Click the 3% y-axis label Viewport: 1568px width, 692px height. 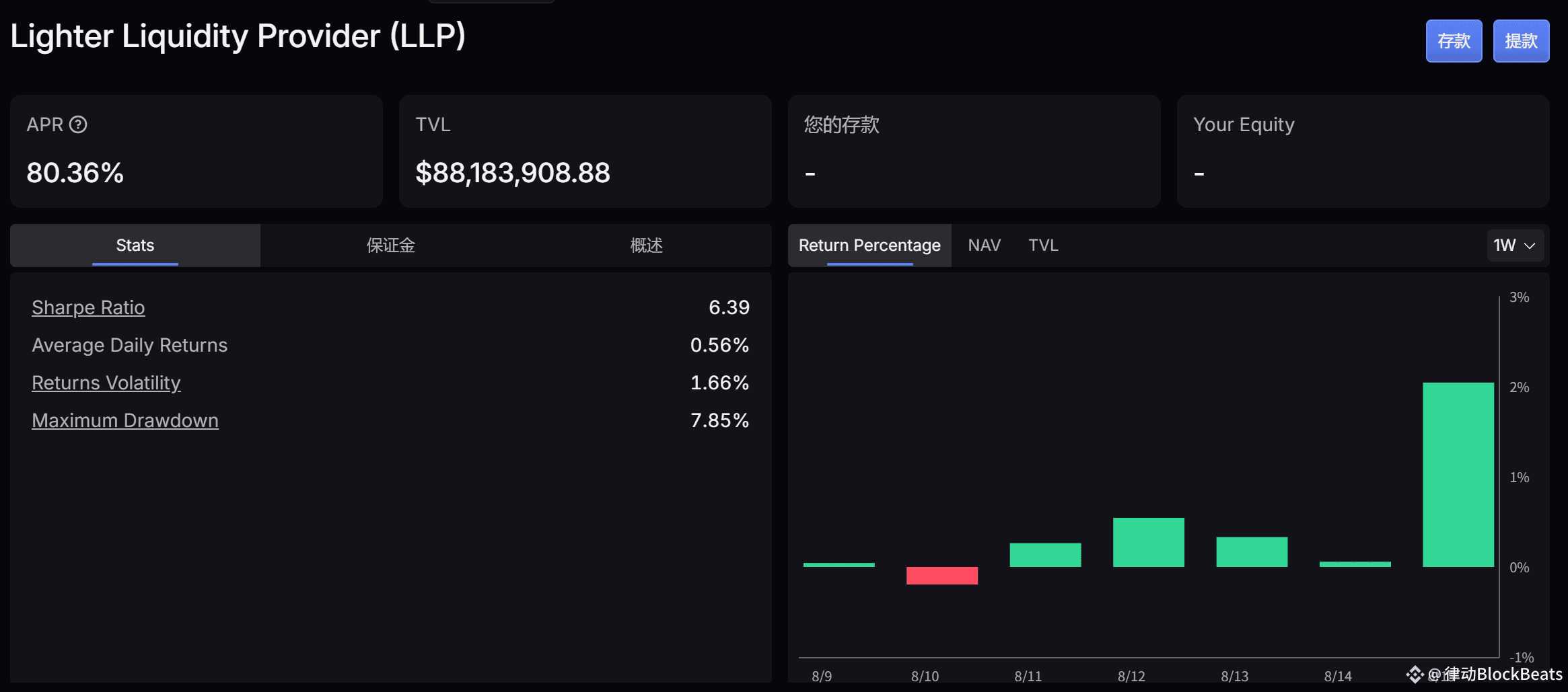point(1519,297)
